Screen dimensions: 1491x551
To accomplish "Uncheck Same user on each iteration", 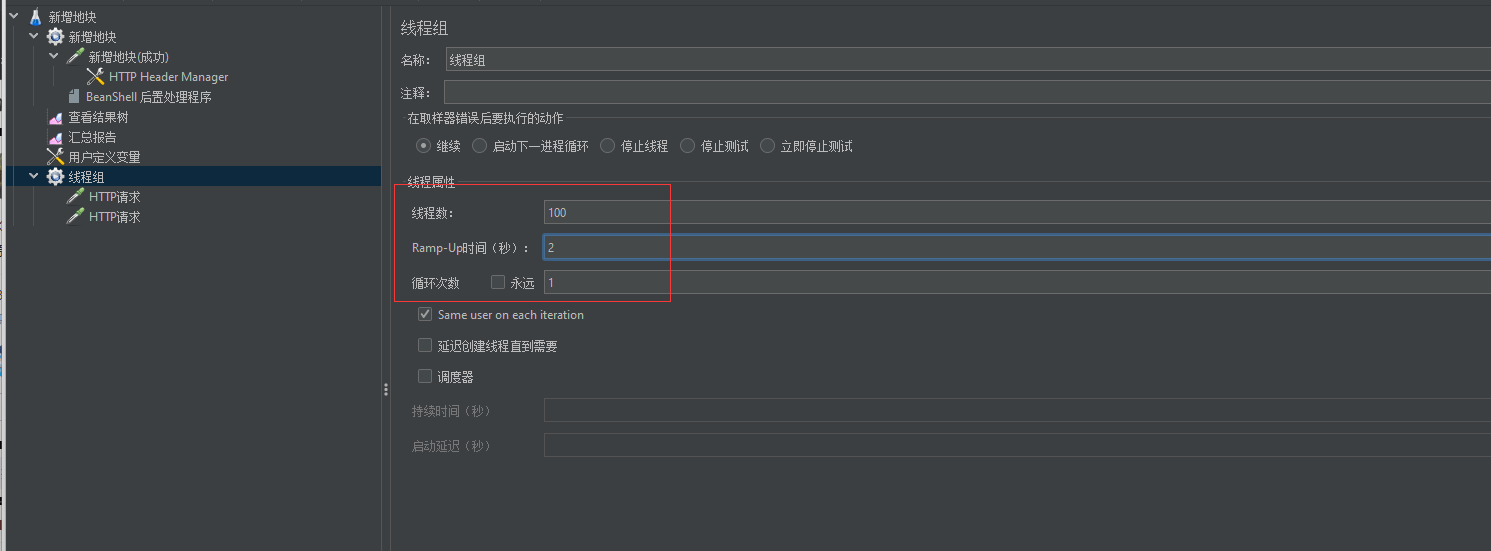I will click(x=425, y=315).
